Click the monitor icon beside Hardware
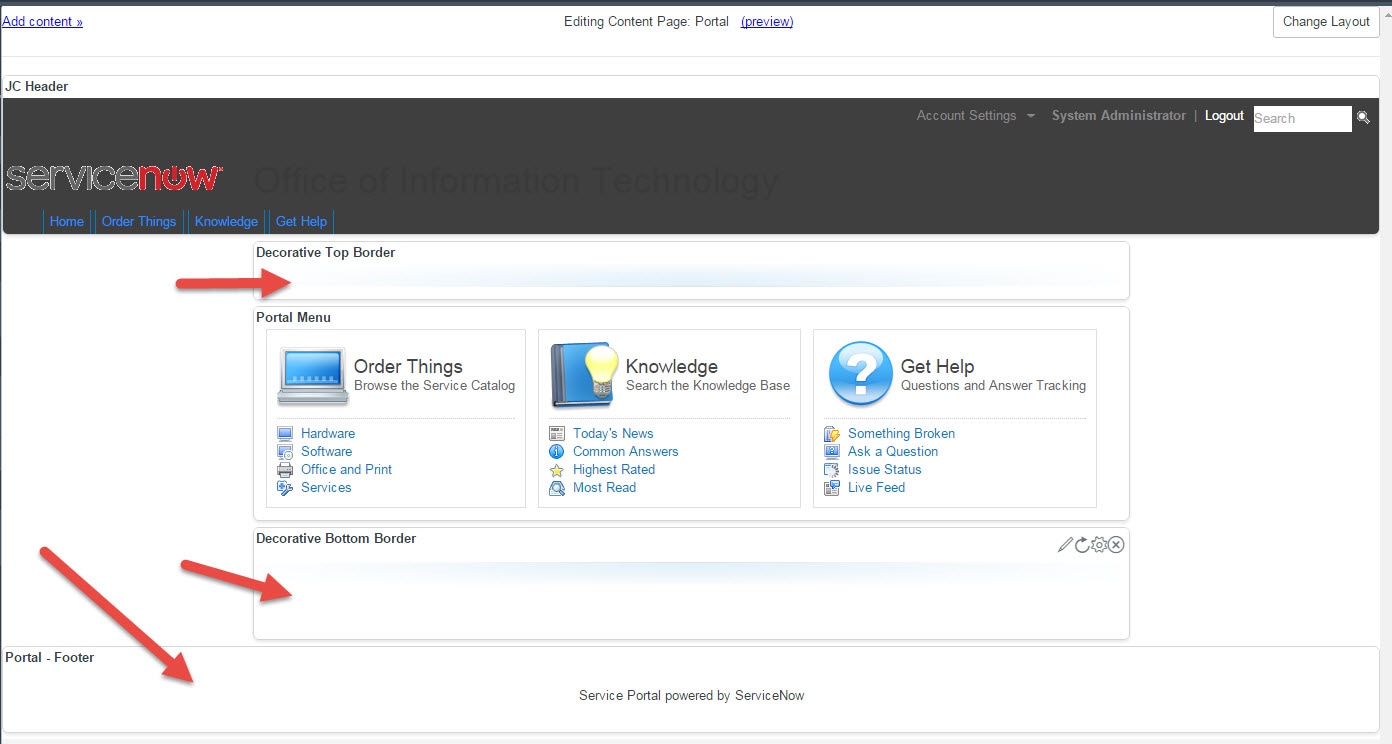 point(283,433)
